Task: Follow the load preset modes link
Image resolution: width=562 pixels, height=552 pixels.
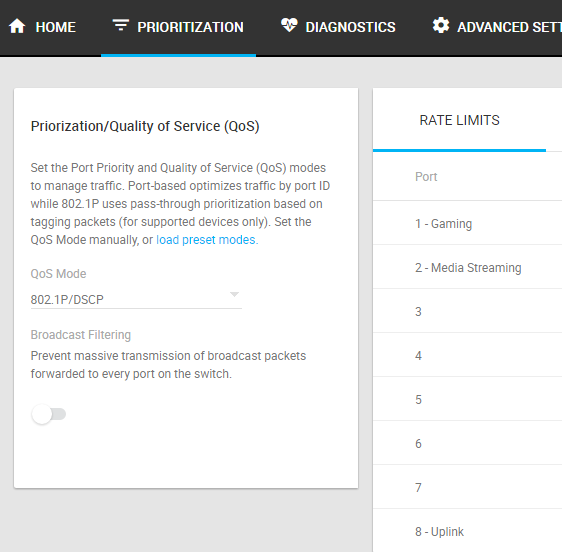Action: tap(207, 240)
